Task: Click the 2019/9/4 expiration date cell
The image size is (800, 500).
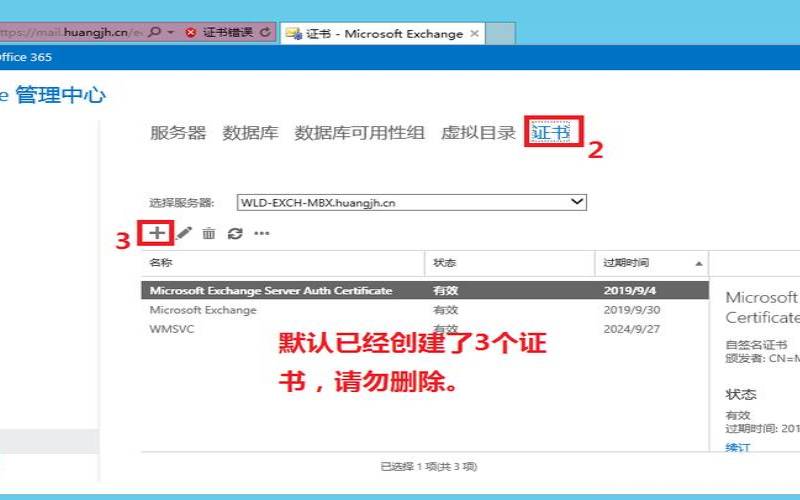Action: point(630,290)
